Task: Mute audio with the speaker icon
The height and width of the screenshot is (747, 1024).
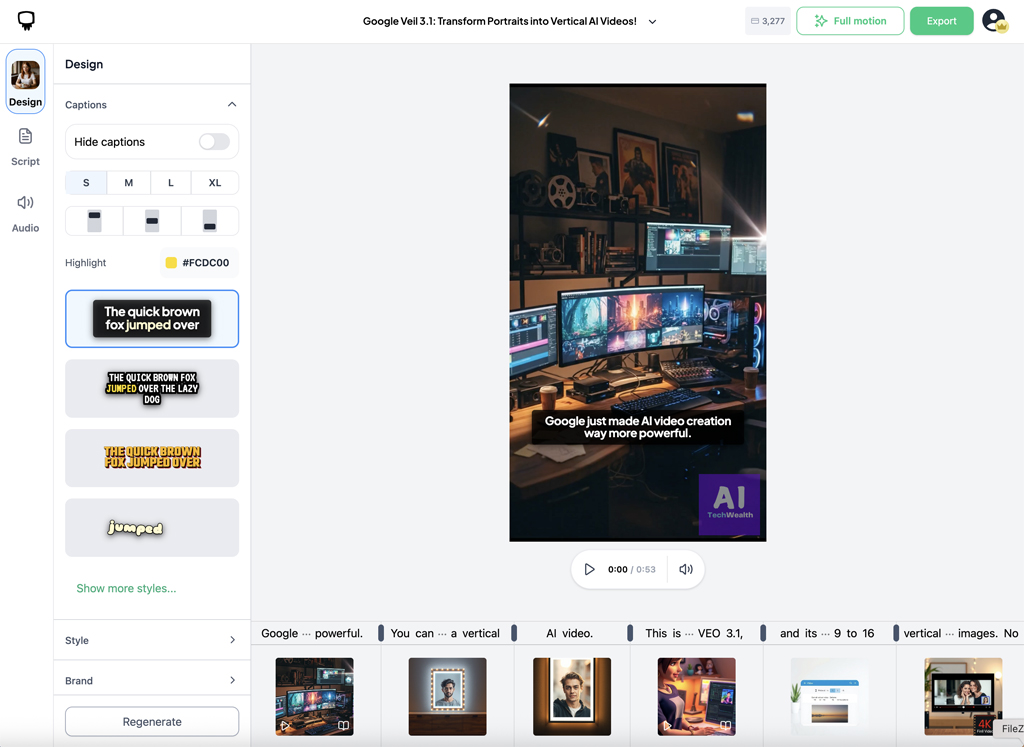Action: 685,569
